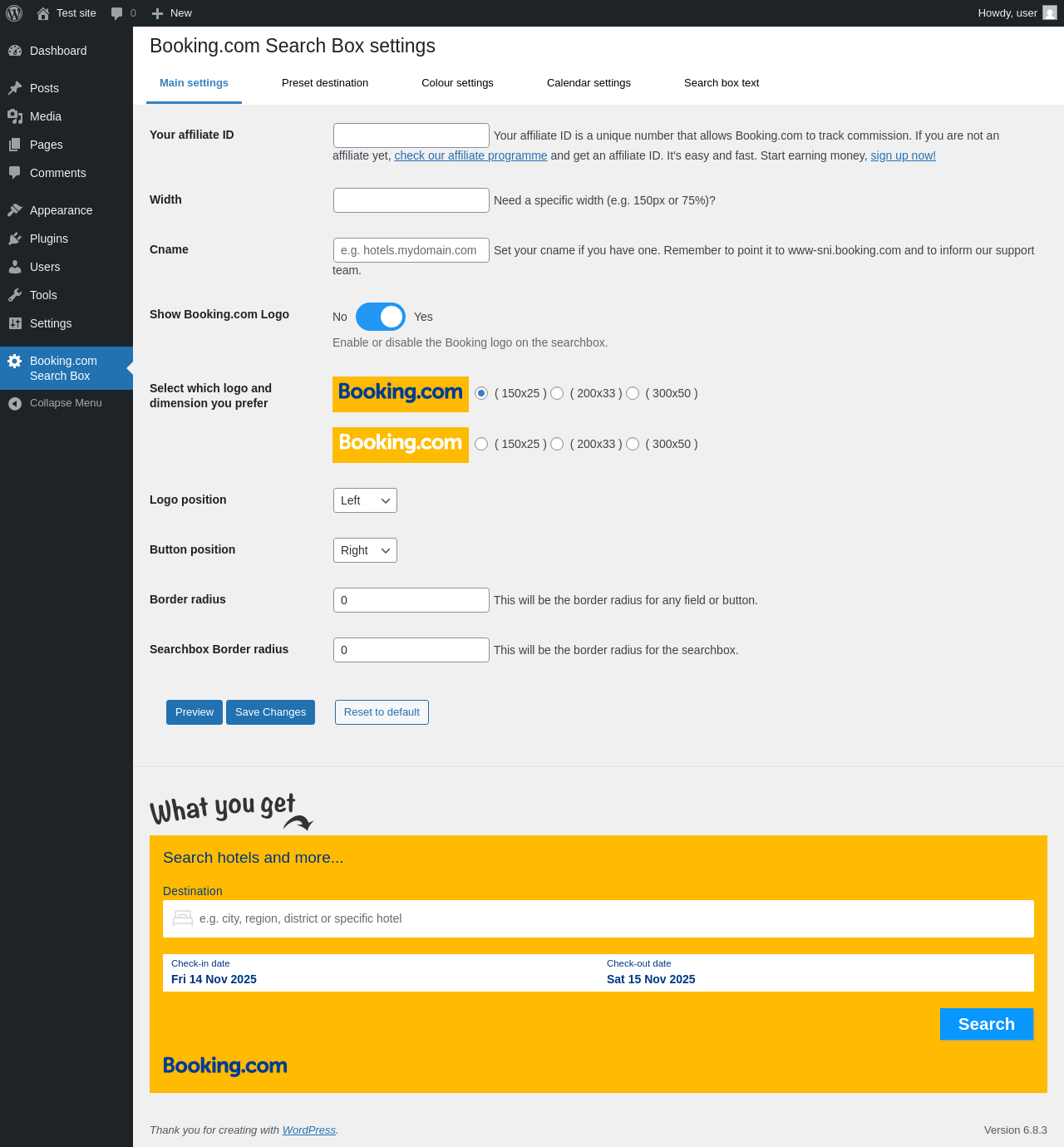The width and height of the screenshot is (1064, 1147).
Task: Click the Reset to default button
Action: click(x=382, y=712)
